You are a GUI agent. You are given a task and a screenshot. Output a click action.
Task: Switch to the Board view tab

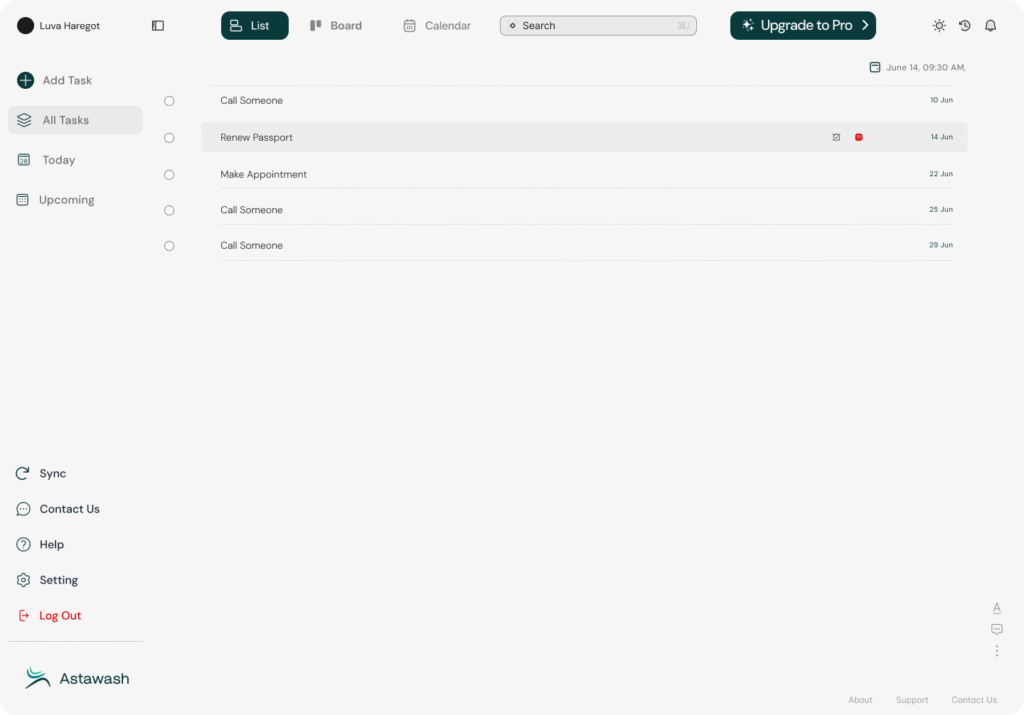(336, 26)
